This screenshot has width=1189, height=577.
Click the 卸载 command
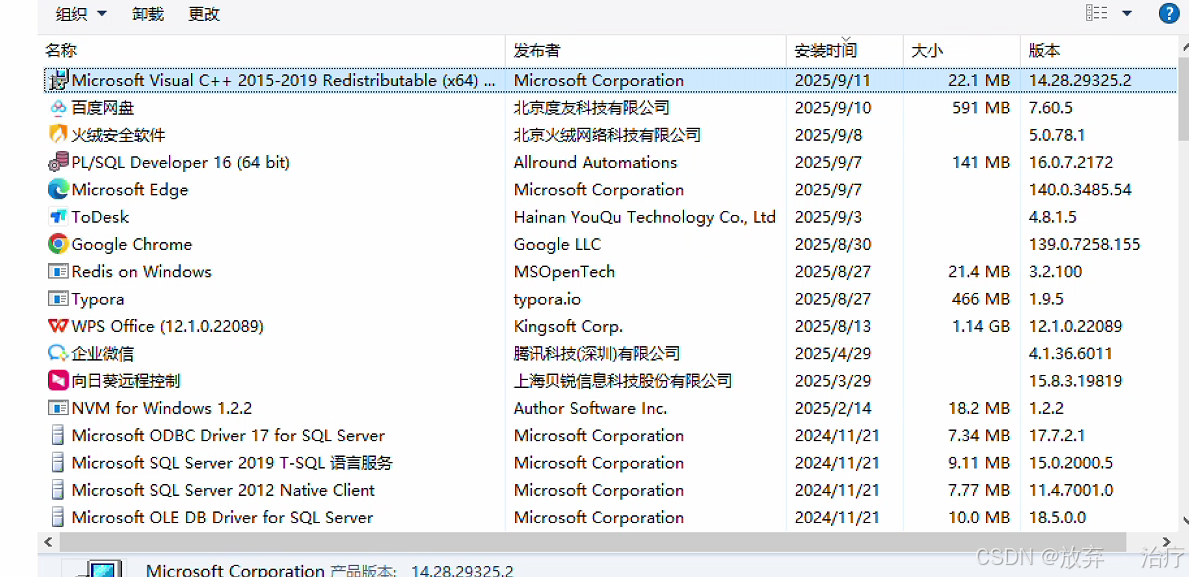pyautogui.click(x=147, y=13)
